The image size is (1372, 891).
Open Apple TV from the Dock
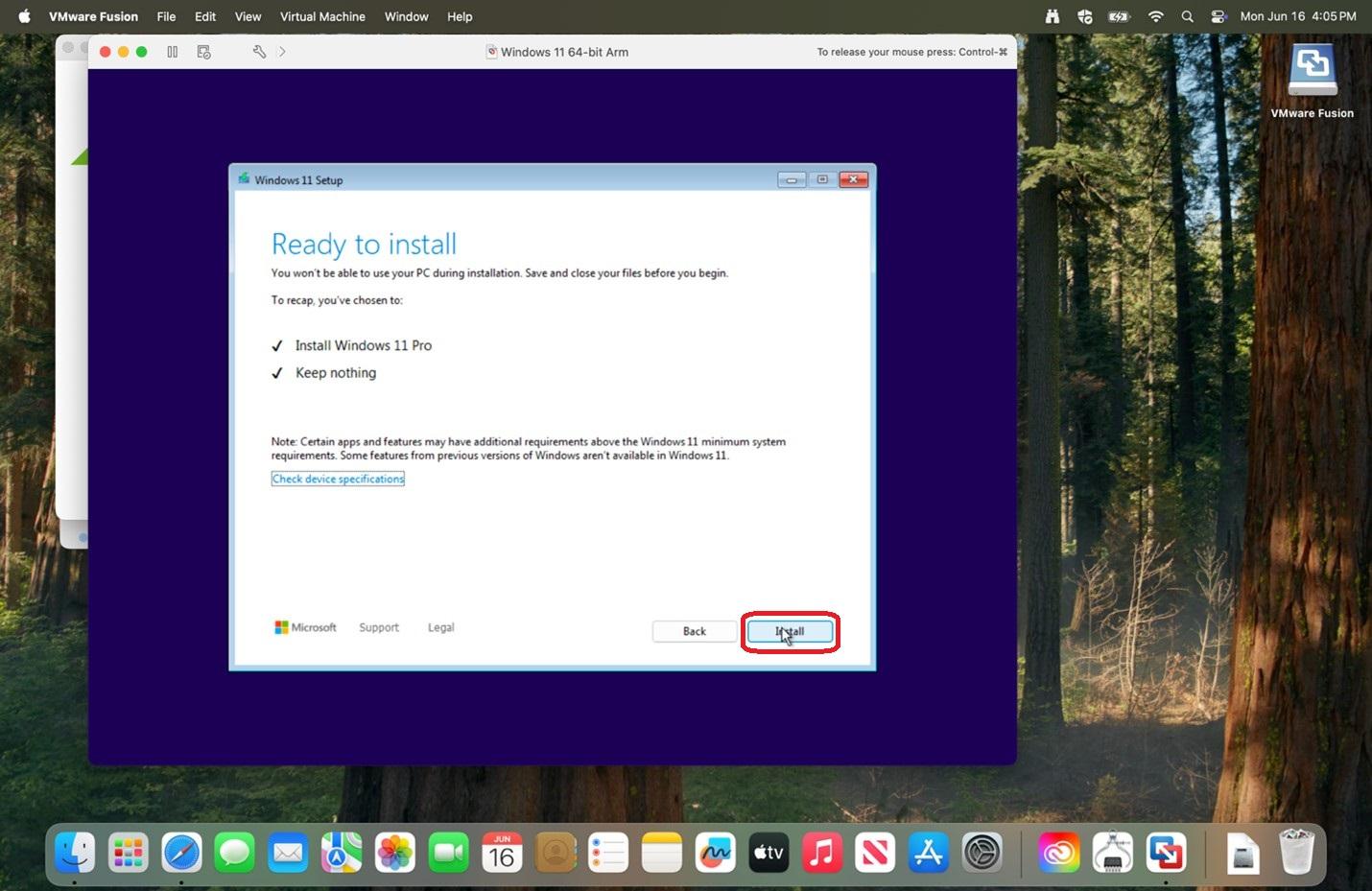coord(769,852)
